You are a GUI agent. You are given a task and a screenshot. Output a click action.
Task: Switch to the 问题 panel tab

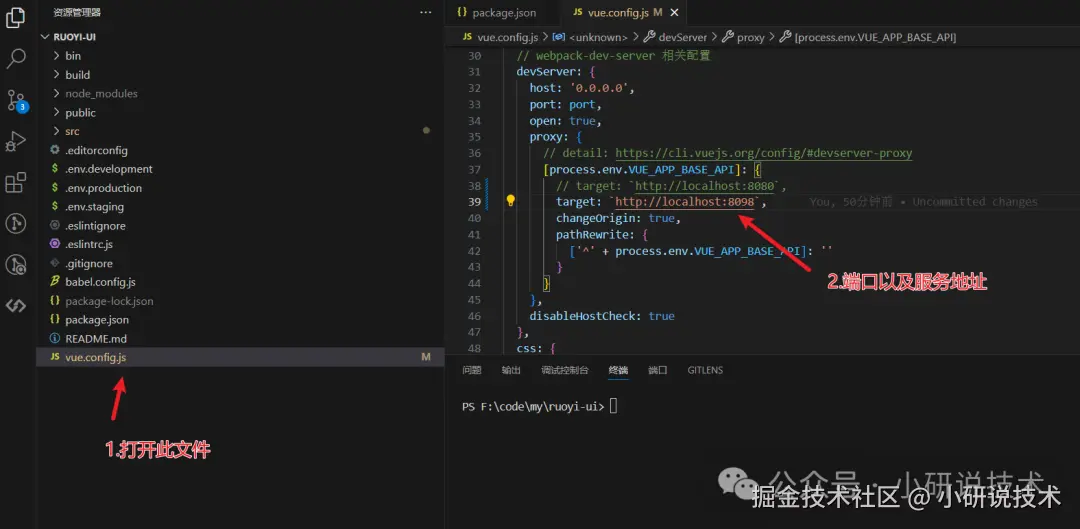(x=472, y=370)
